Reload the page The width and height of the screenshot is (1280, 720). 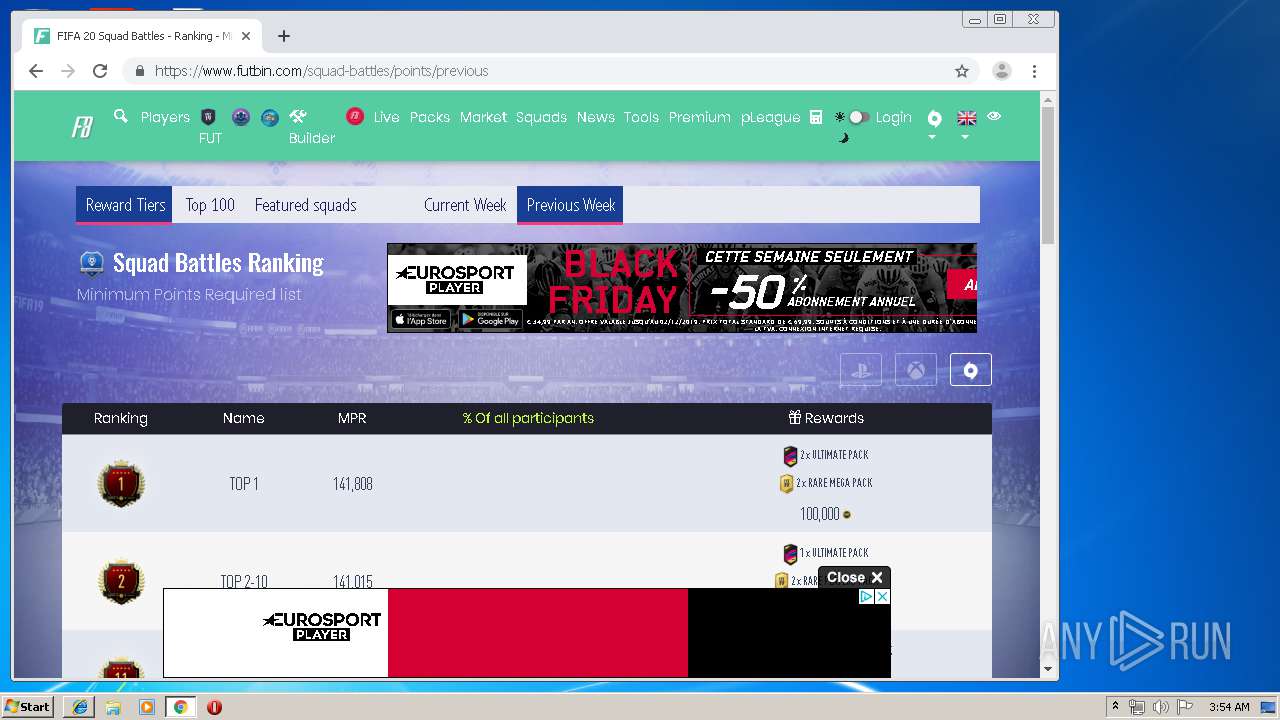click(100, 71)
